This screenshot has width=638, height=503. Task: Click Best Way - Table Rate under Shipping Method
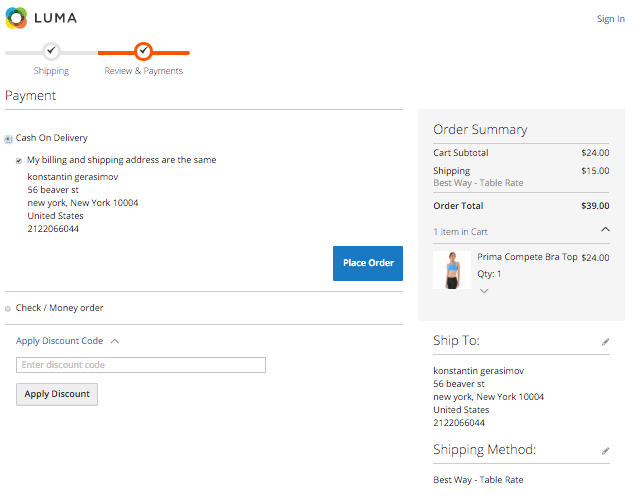coord(478,480)
